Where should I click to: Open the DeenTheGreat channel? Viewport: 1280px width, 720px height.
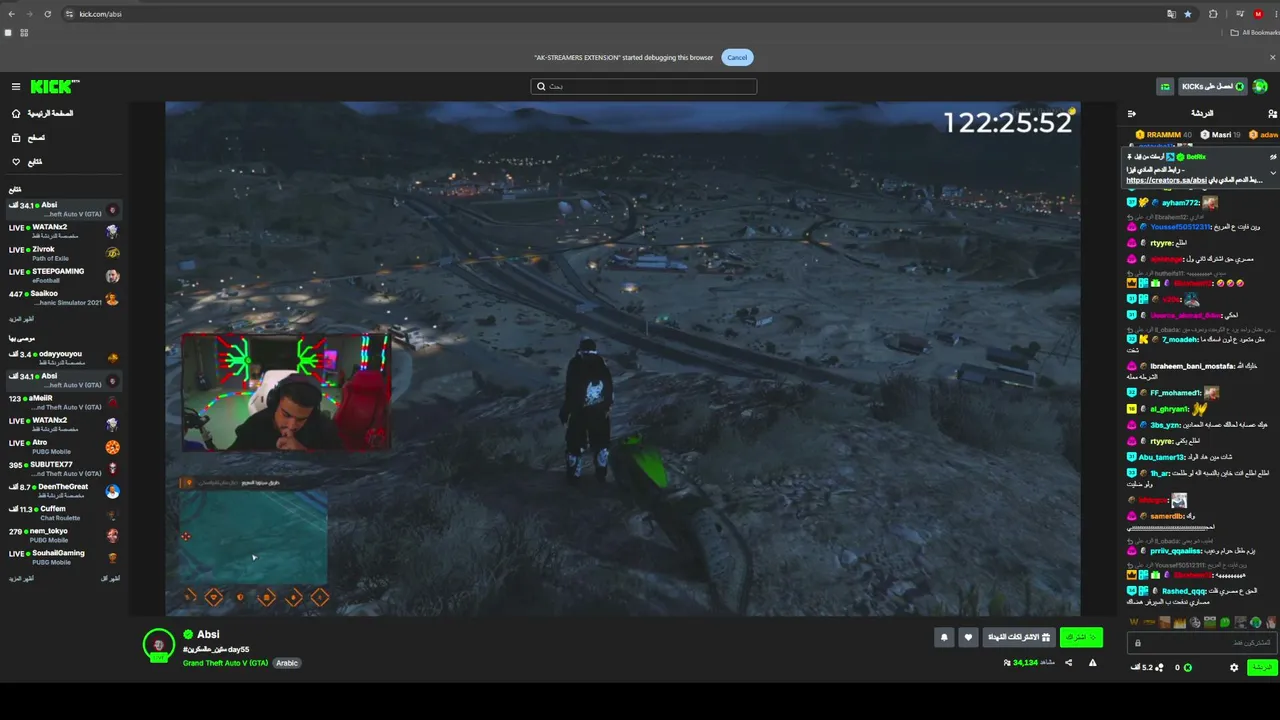click(x=64, y=490)
